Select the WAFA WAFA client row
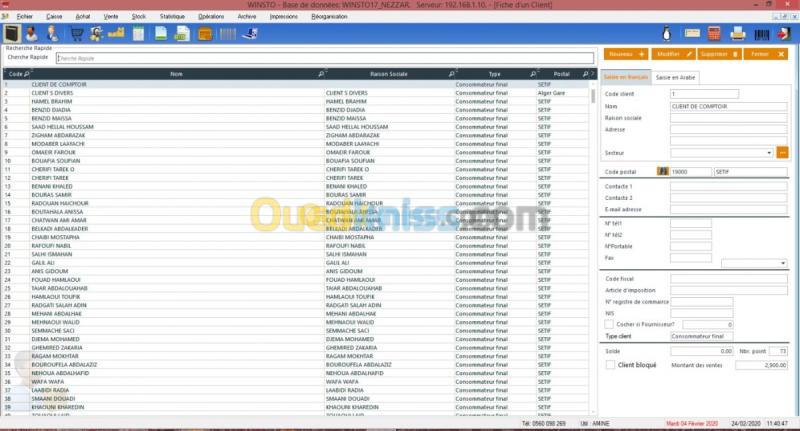This screenshot has height=431, width=800. coord(297,382)
